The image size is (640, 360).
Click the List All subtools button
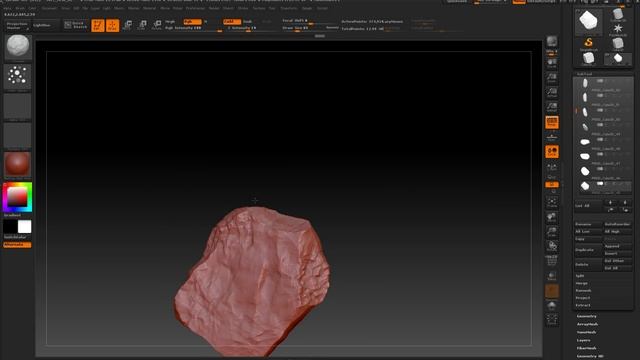coord(588,206)
